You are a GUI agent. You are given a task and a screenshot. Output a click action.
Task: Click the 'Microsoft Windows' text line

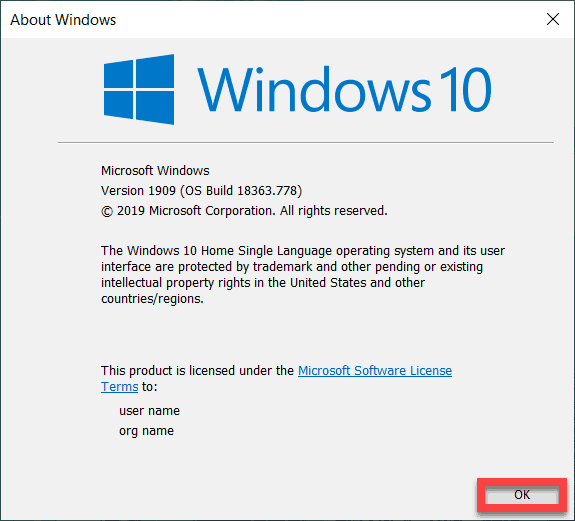tap(155, 170)
